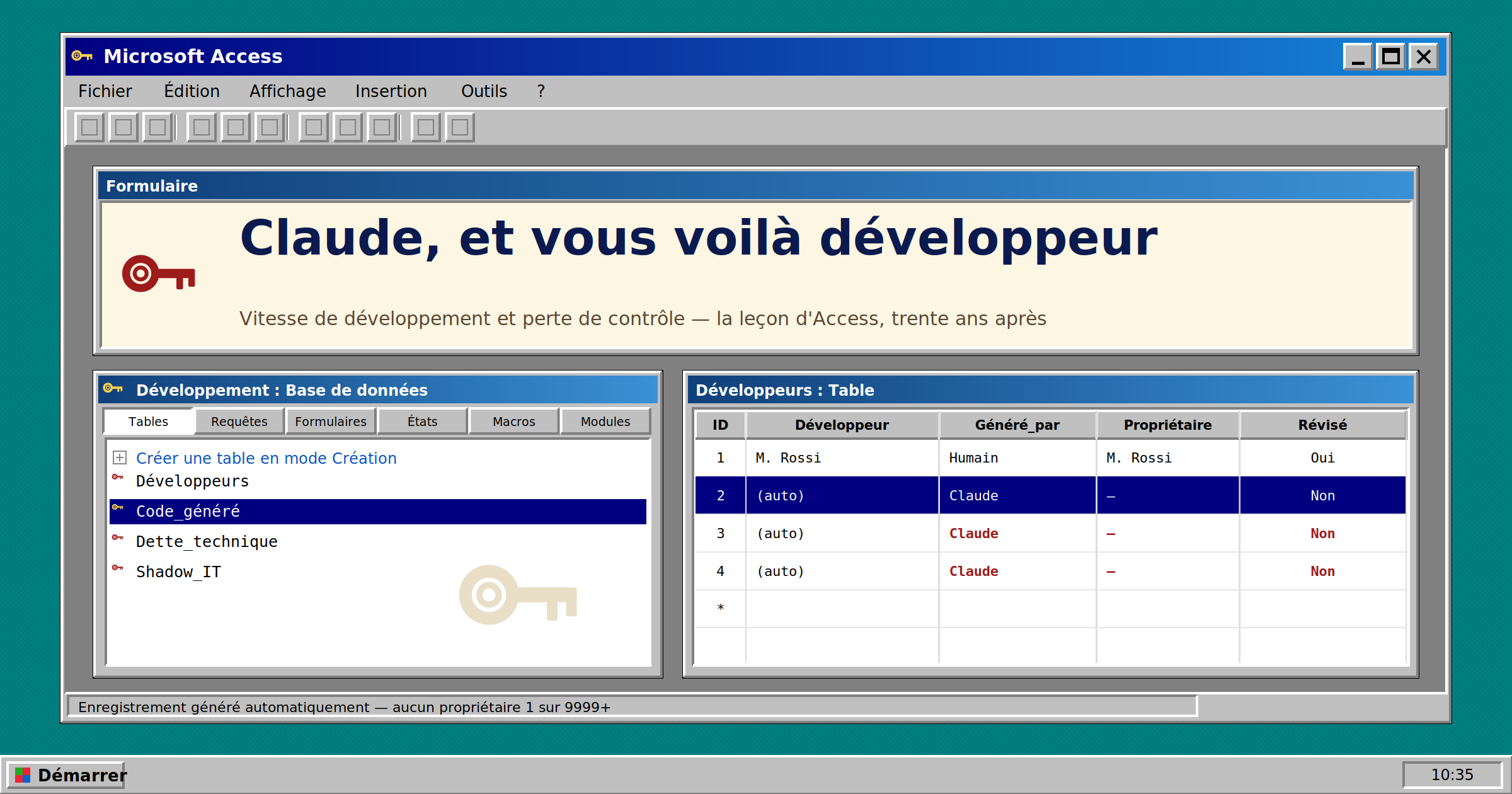1512x794 pixels.
Task: Click the key icon beside Code_généré
Action: [118, 507]
